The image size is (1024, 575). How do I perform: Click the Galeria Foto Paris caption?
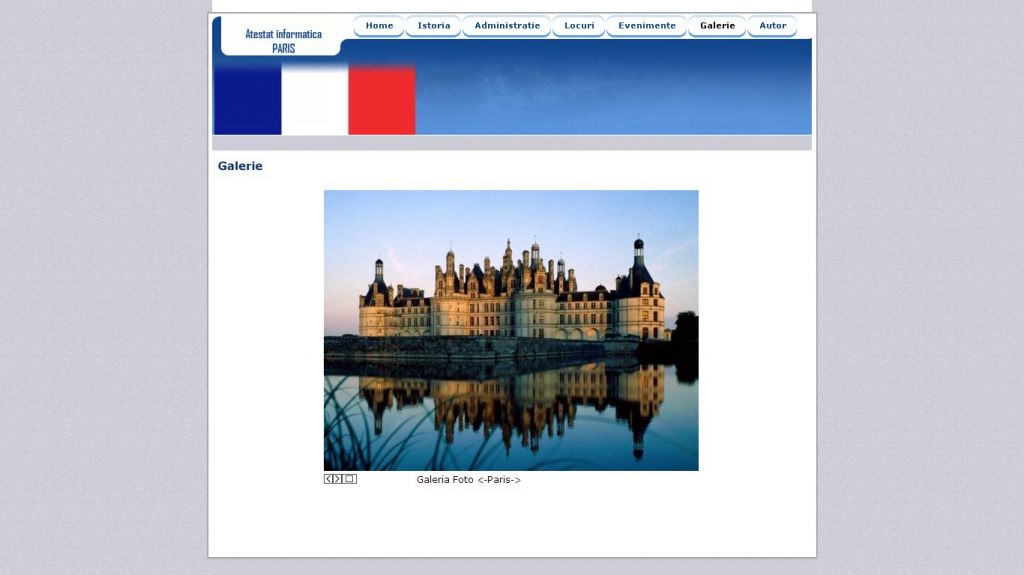tap(468, 480)
